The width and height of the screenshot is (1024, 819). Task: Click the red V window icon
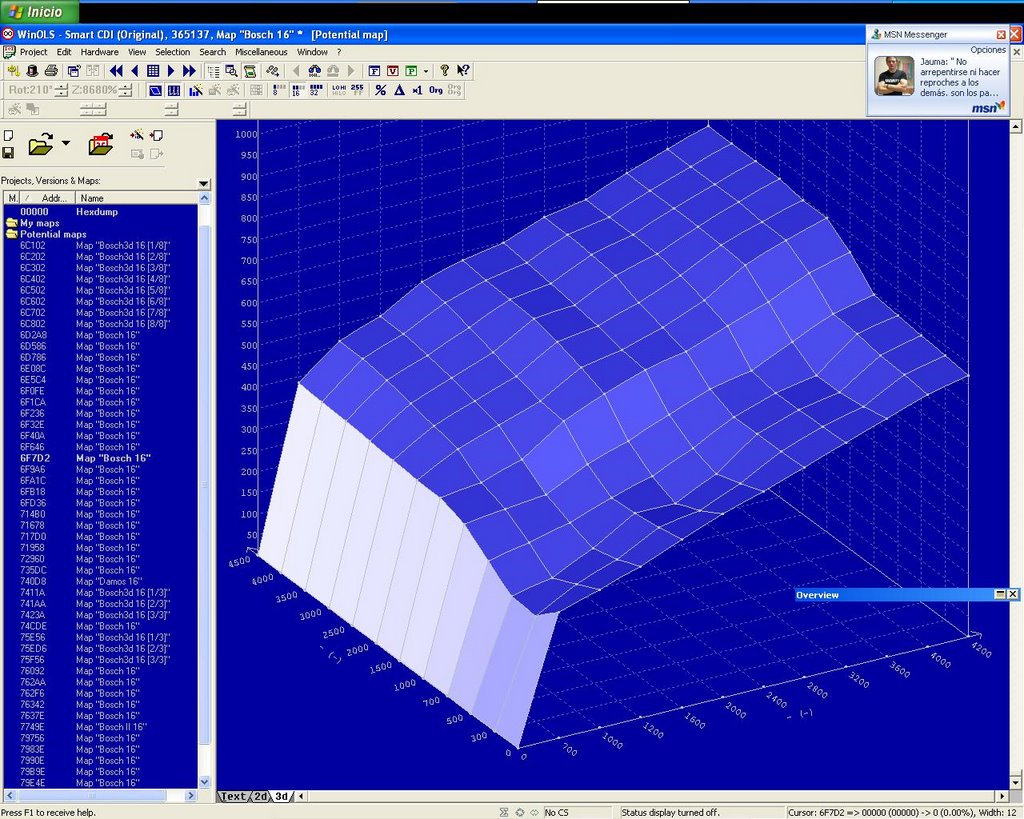click(x=392, y=71)
